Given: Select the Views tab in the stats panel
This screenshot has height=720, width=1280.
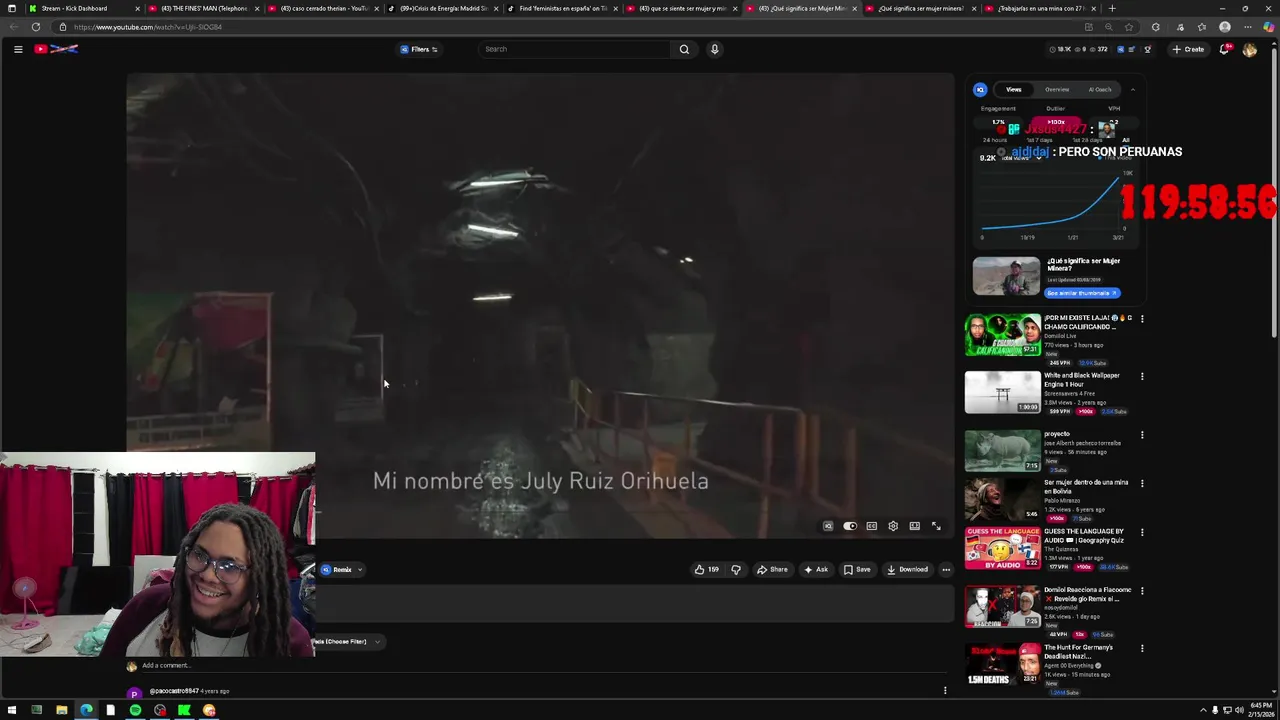Looking at the screenshot, I should coord(1014,90).
